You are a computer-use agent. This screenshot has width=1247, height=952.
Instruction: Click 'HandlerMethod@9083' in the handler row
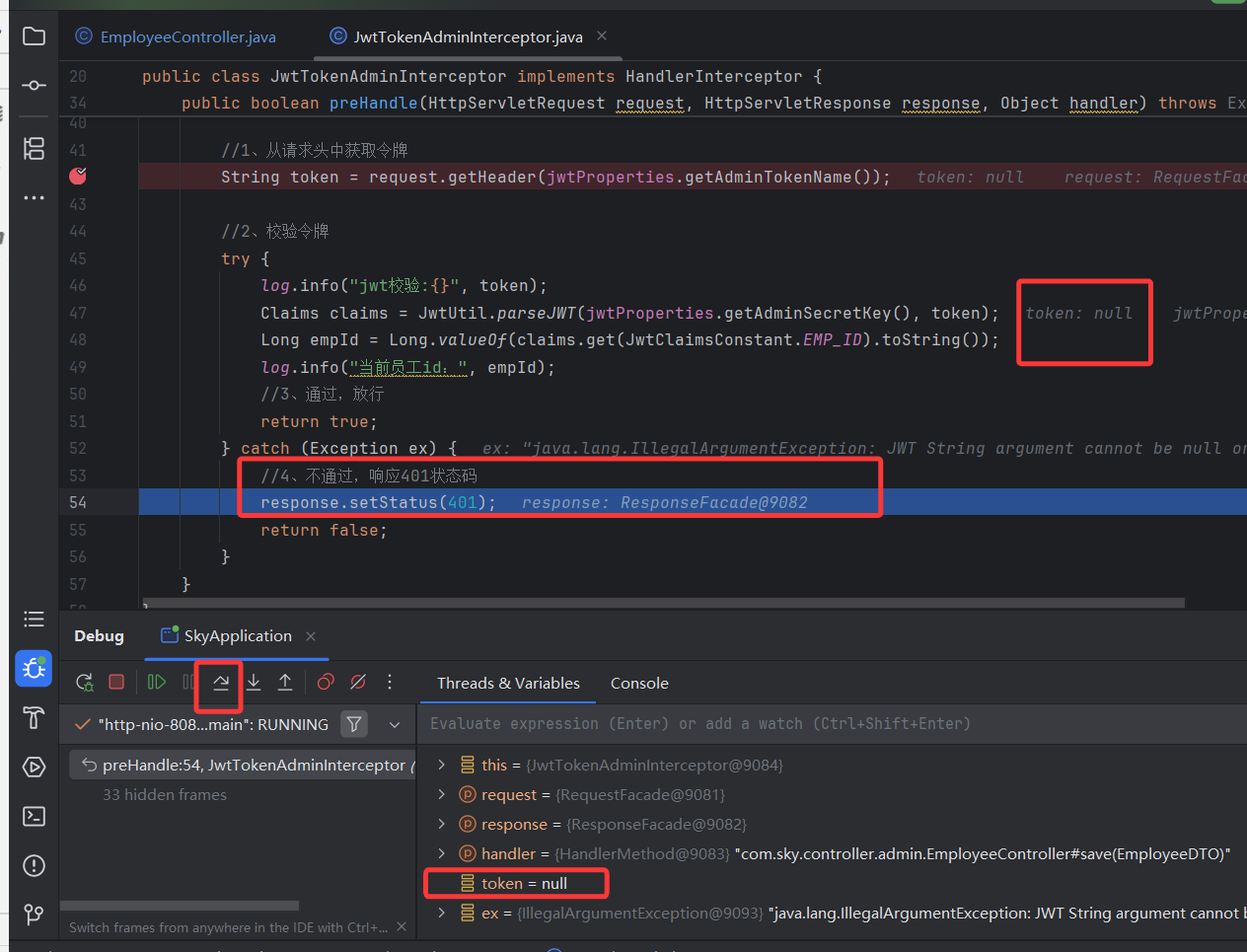(x=641, y=853)
